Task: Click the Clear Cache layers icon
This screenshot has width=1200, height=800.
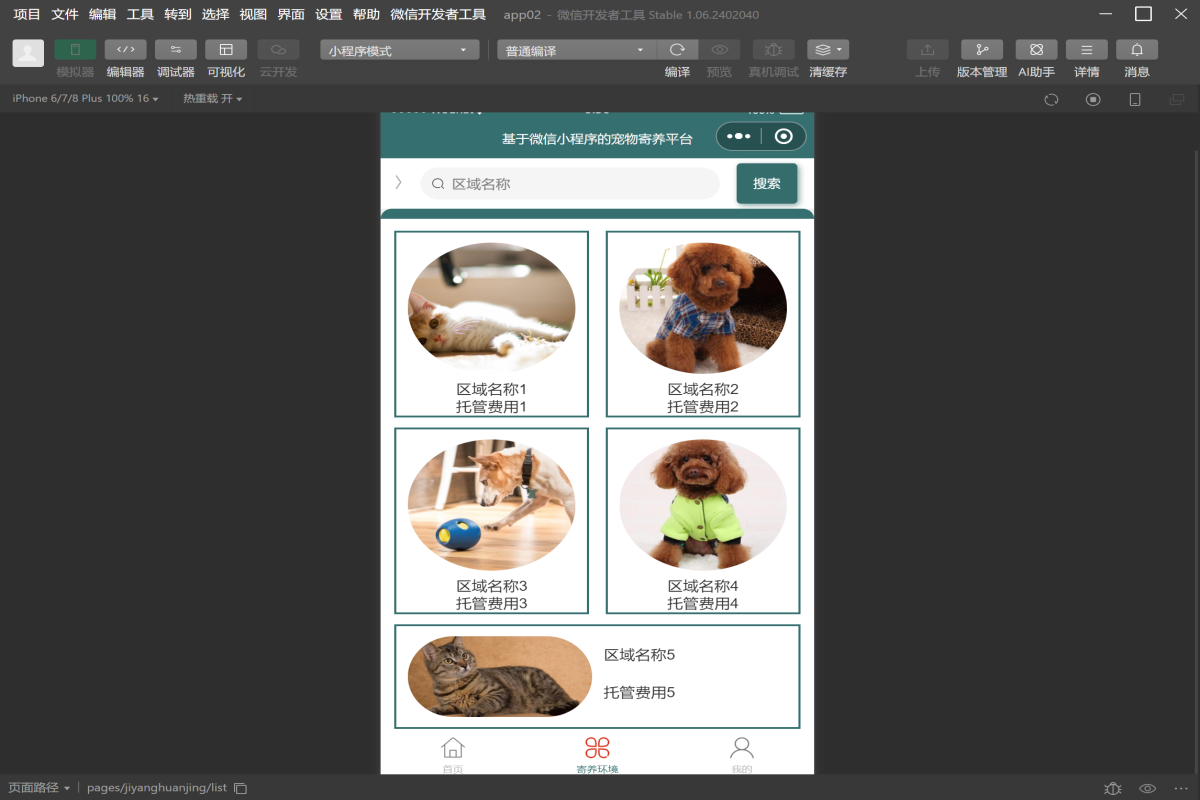Action: [827, 50]
